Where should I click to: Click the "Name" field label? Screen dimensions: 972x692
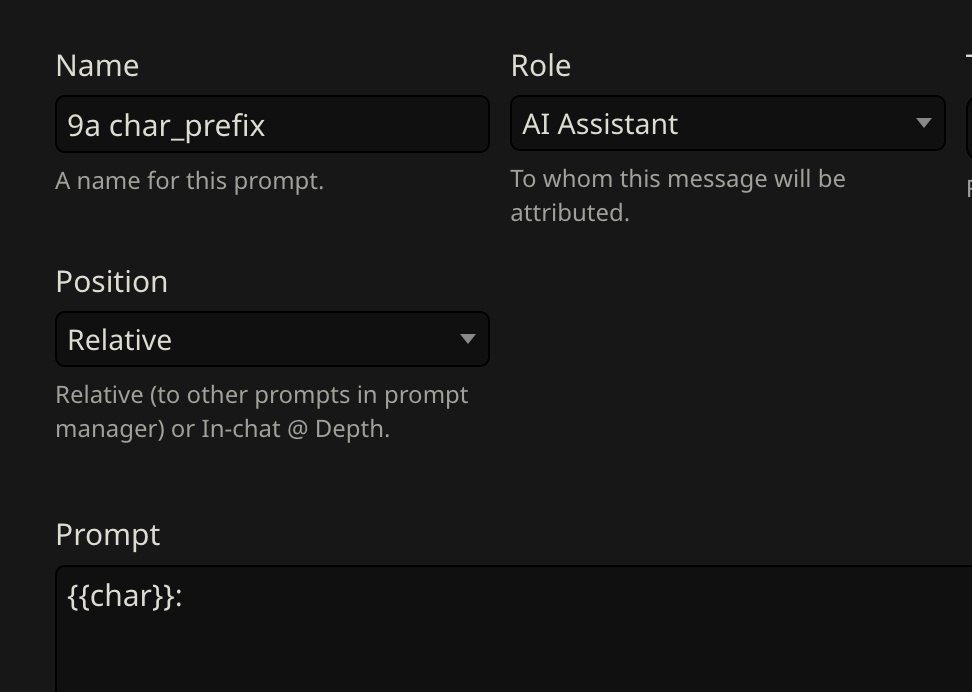(97, 66)
